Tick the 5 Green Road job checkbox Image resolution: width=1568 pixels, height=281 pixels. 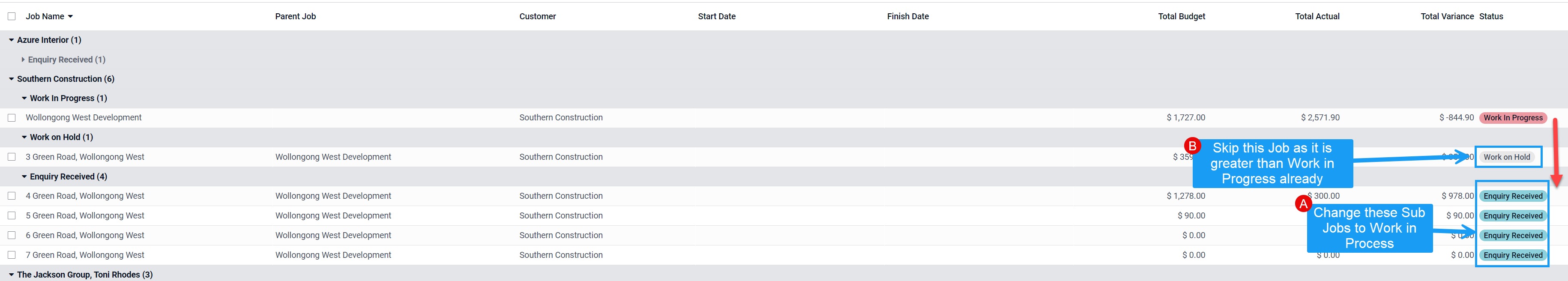[12, 216]
